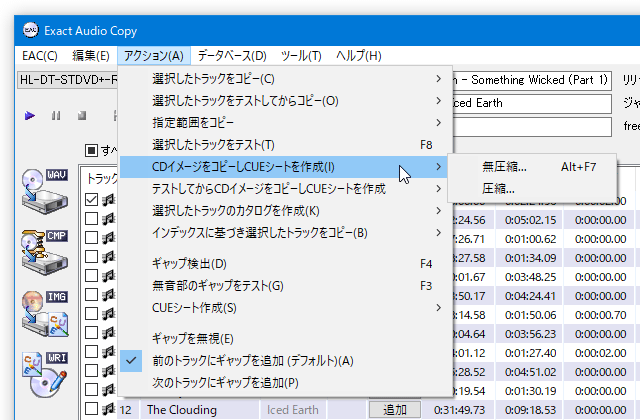Click the 追加 button in track 12 row
The width and height of the screenshot is (640, 420).
click(395, 409)
